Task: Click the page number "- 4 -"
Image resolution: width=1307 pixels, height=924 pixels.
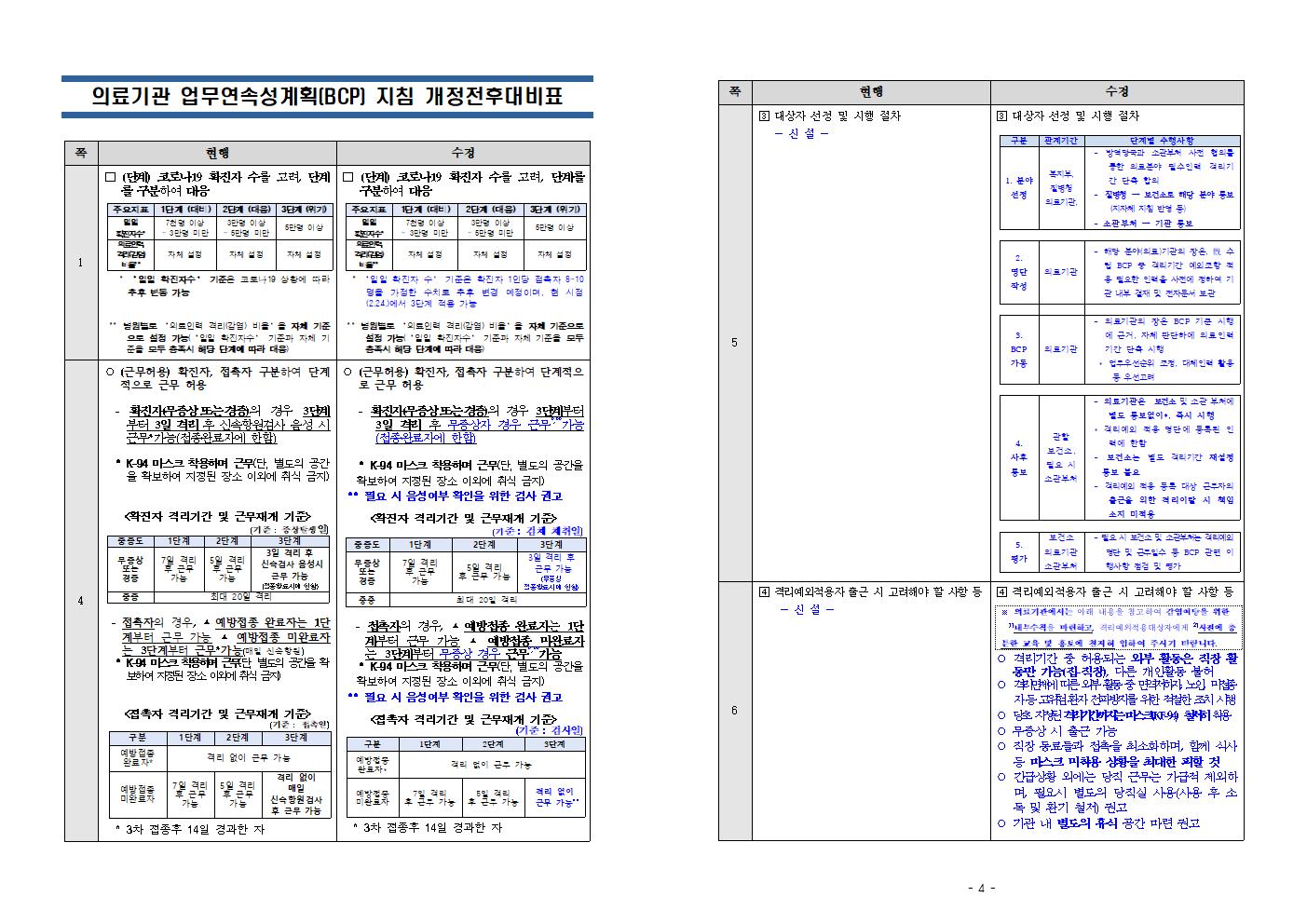Action: pos(981,888)
